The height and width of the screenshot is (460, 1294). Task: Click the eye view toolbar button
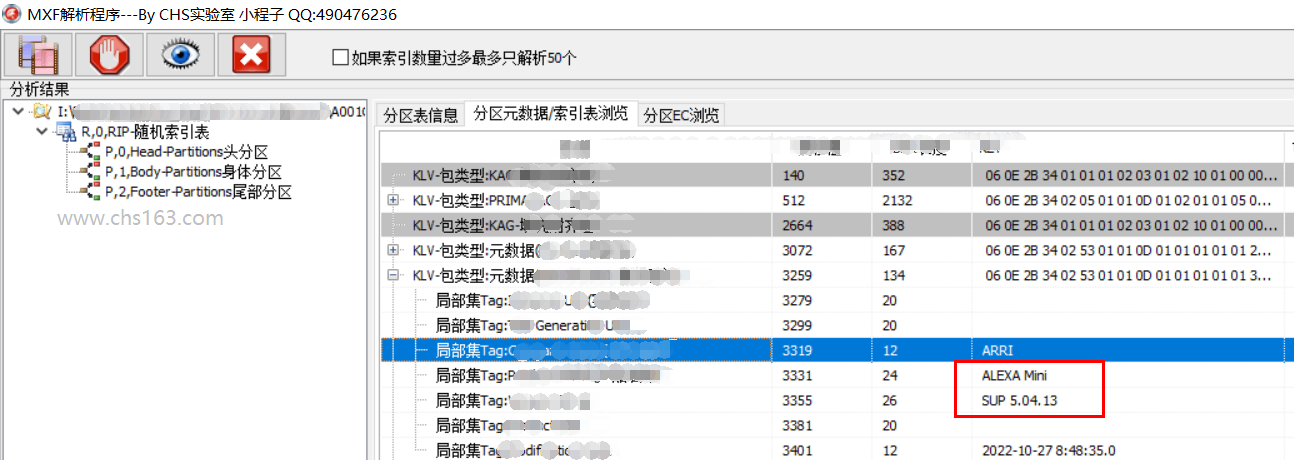[181, 54]
